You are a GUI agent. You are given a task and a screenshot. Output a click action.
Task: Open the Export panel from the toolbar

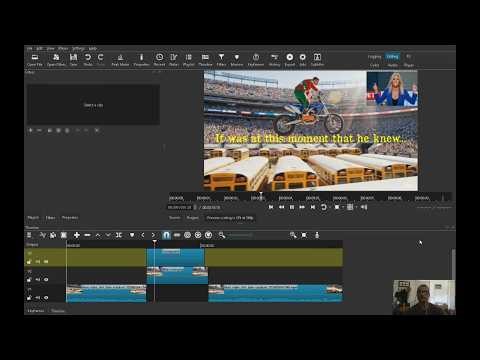coord(290,60)
